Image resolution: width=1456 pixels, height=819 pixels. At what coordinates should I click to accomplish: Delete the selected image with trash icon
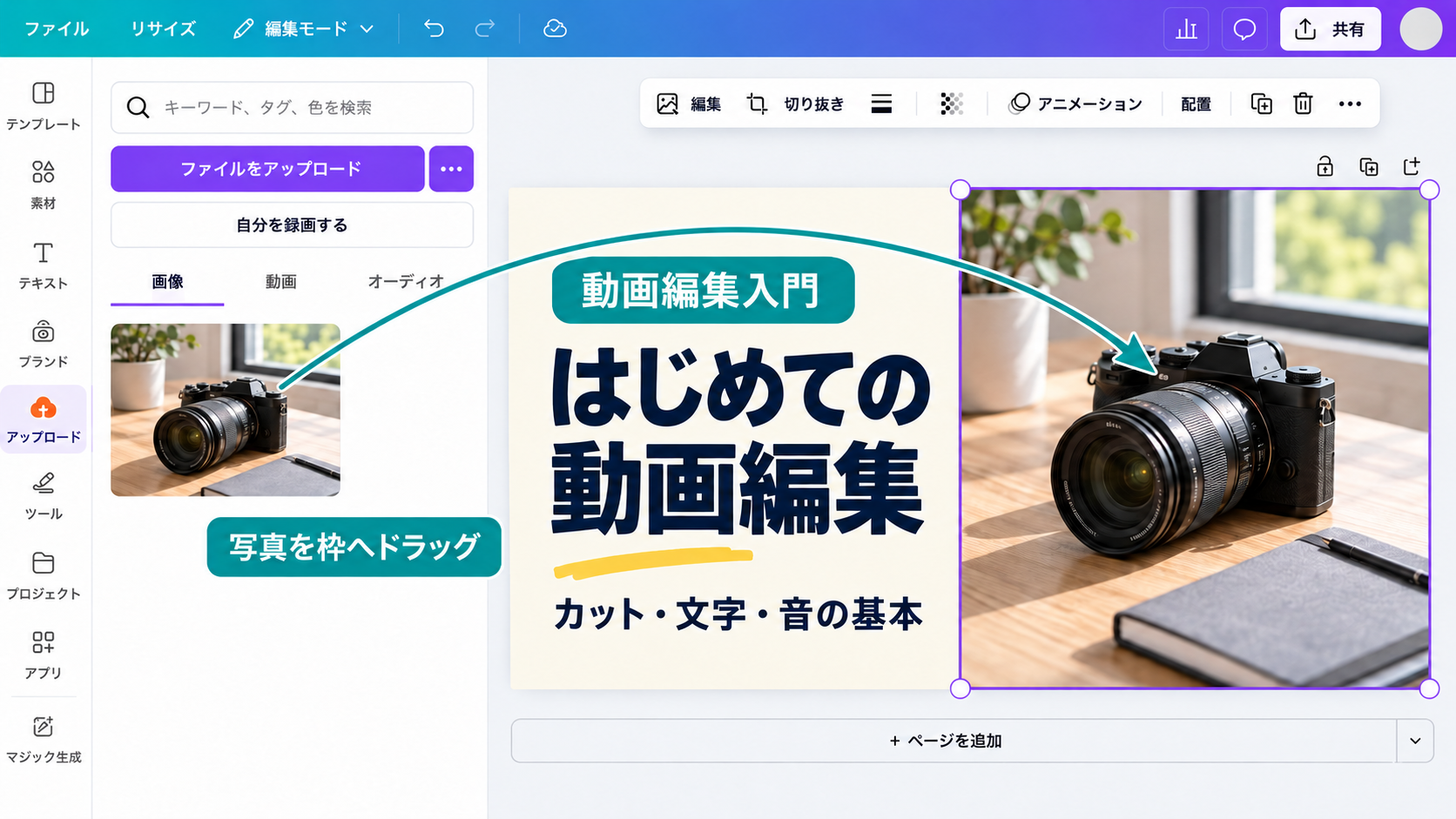click(x=1303, y=104)
